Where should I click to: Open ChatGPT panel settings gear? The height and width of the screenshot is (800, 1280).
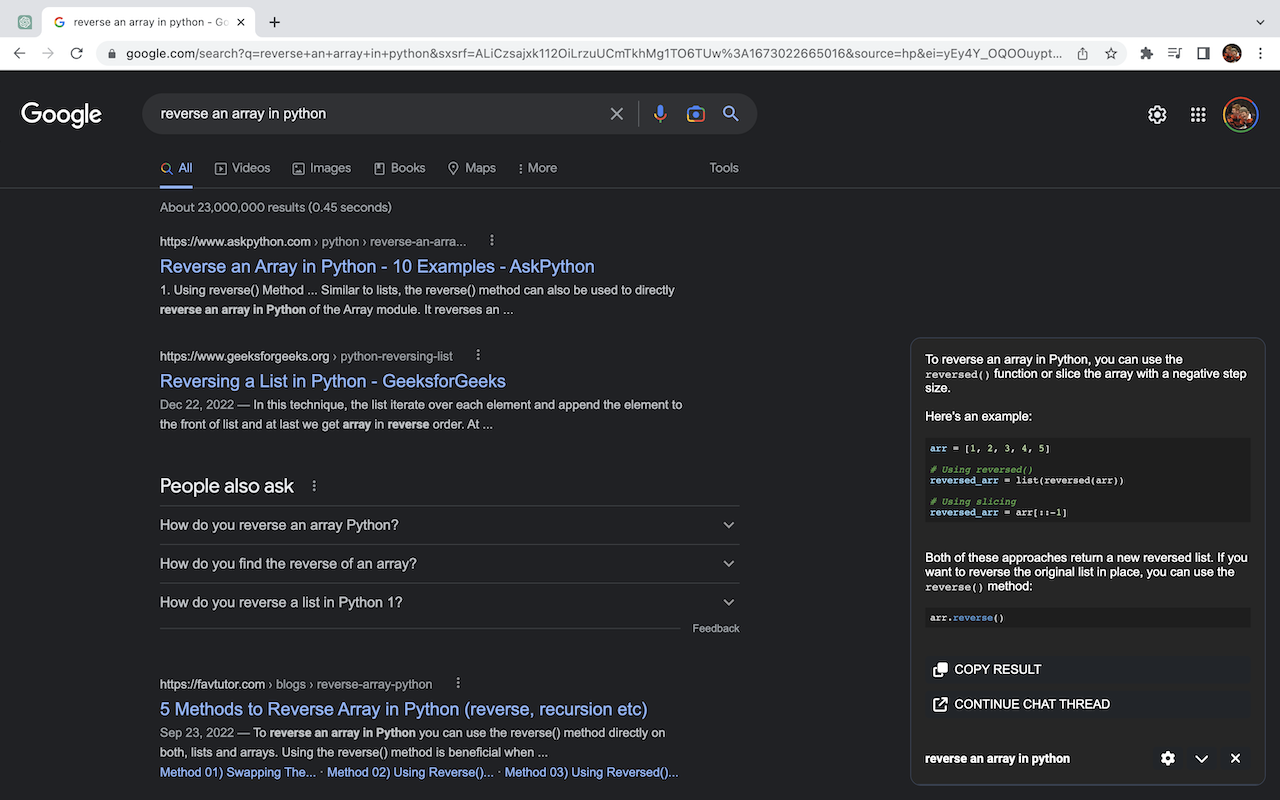pos(1168,759)
